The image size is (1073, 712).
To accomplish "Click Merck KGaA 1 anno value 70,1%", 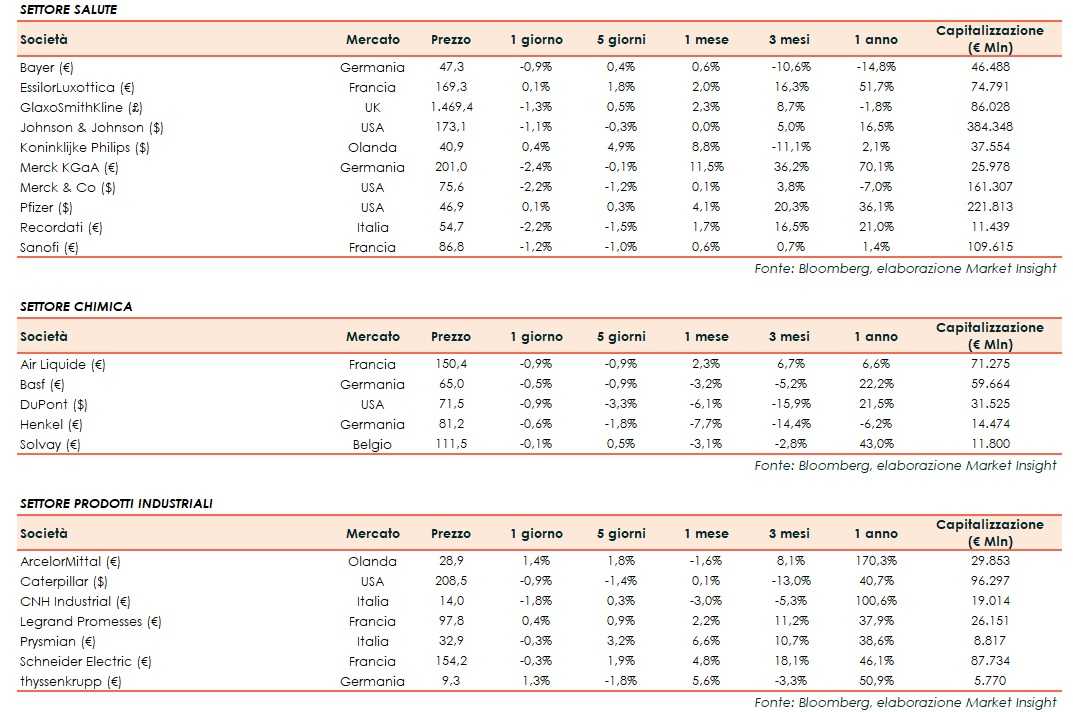I will pyautogui.click(x=875, y=167).
